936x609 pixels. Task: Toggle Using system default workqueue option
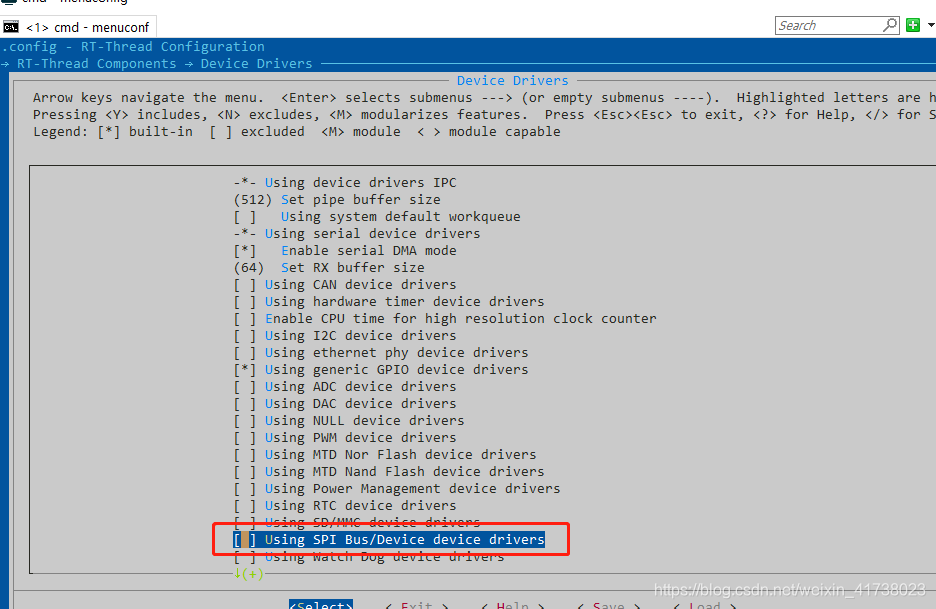click(x=377, y=216)
